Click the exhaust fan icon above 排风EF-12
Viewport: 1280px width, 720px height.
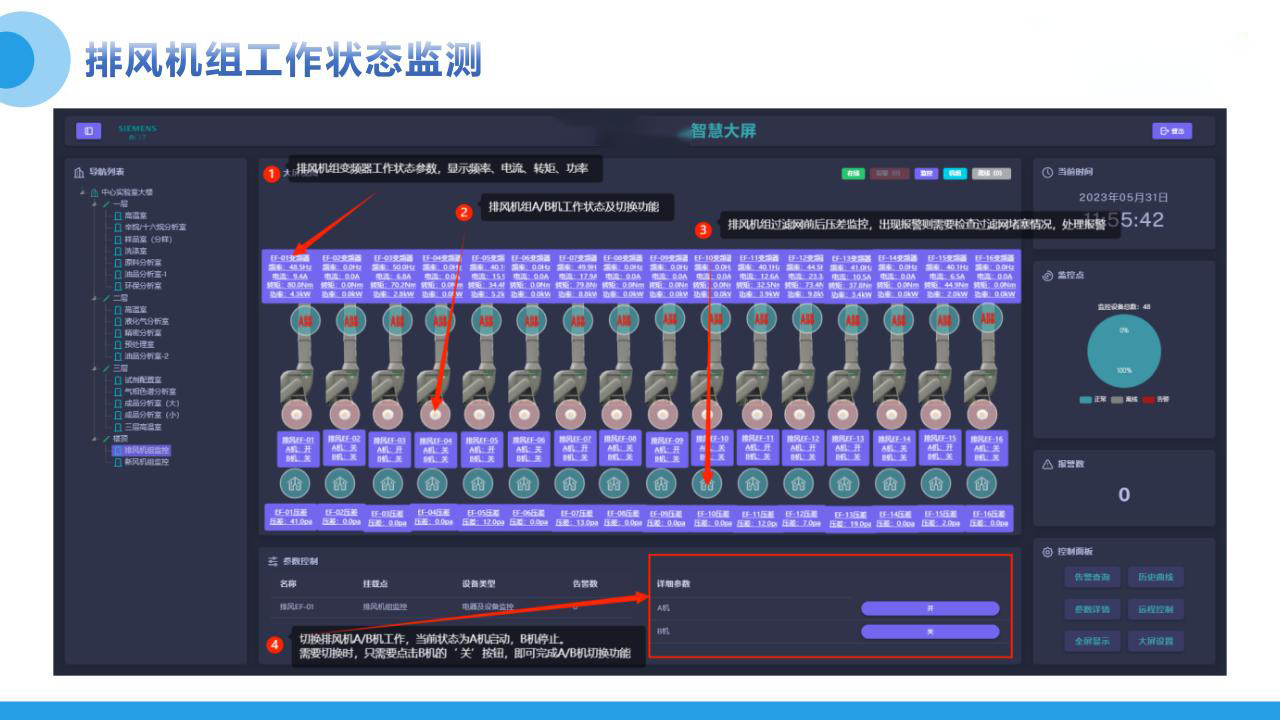click(801, 413)
